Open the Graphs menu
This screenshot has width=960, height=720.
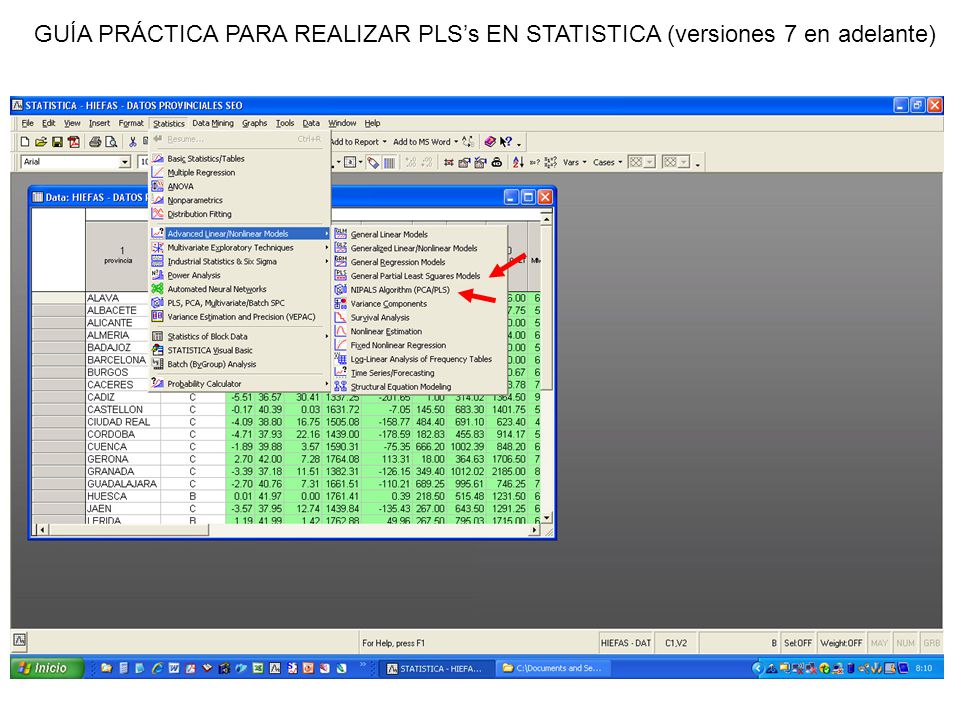coord(254,123)
